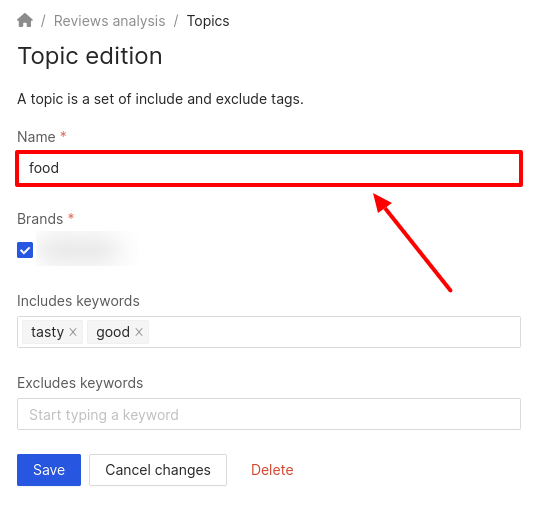Screen dimensions: 540x512
Task: Save the topic changes
Action: click(49, 470)
